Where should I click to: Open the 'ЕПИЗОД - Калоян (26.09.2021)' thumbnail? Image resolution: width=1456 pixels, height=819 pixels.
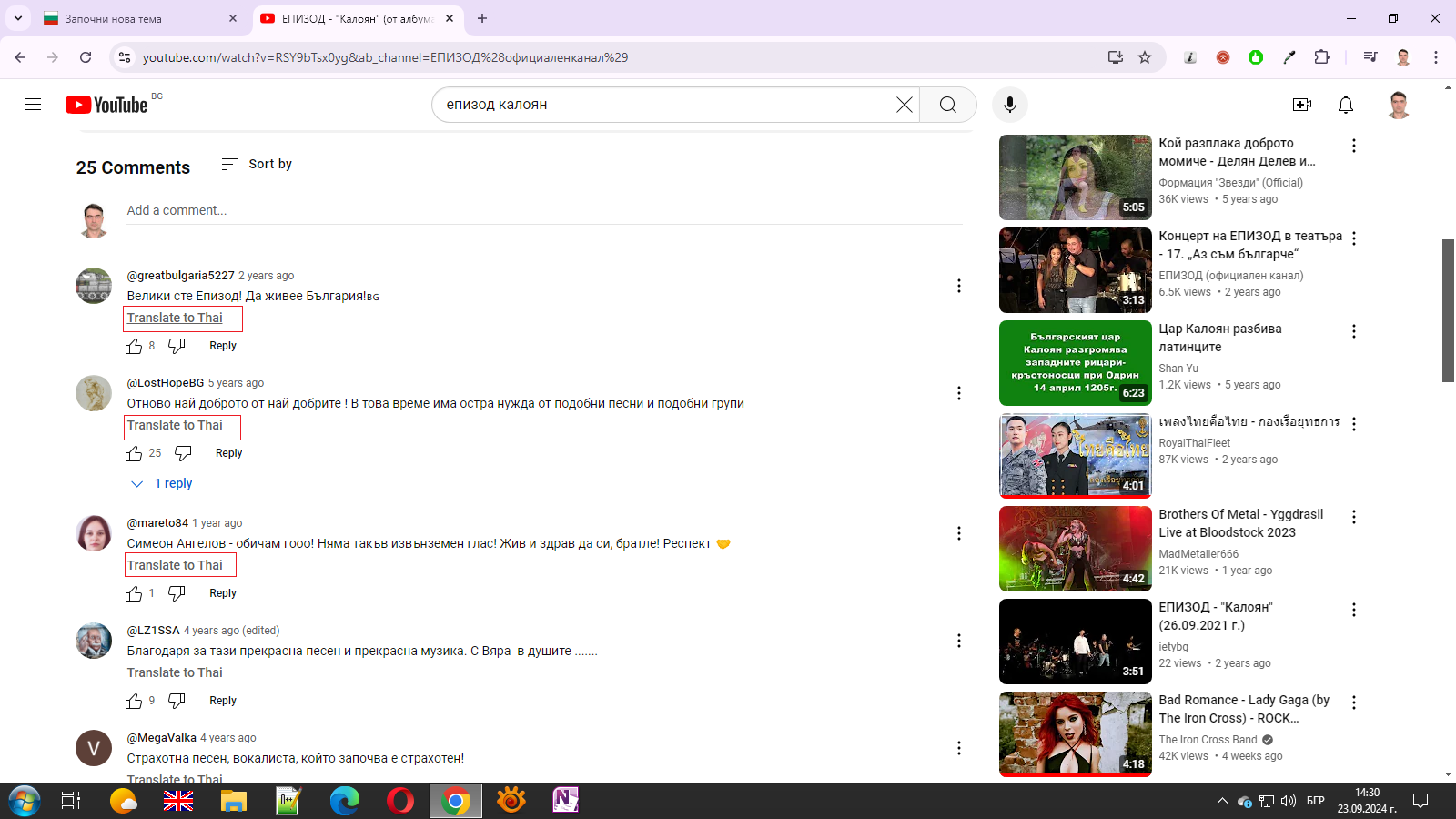click(x=1075, y=642)
